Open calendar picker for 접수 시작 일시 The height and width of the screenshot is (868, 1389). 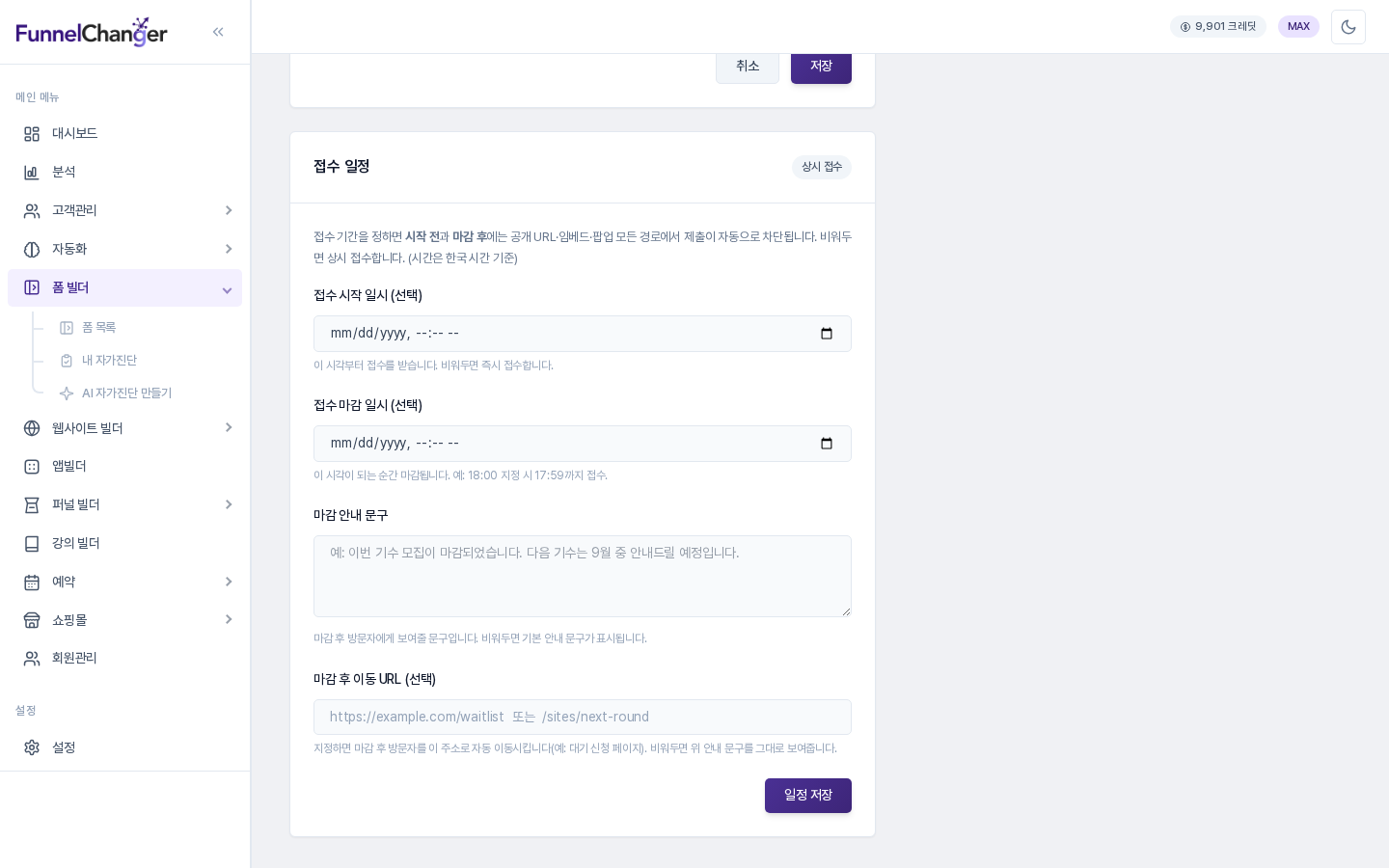pos(827,334)
